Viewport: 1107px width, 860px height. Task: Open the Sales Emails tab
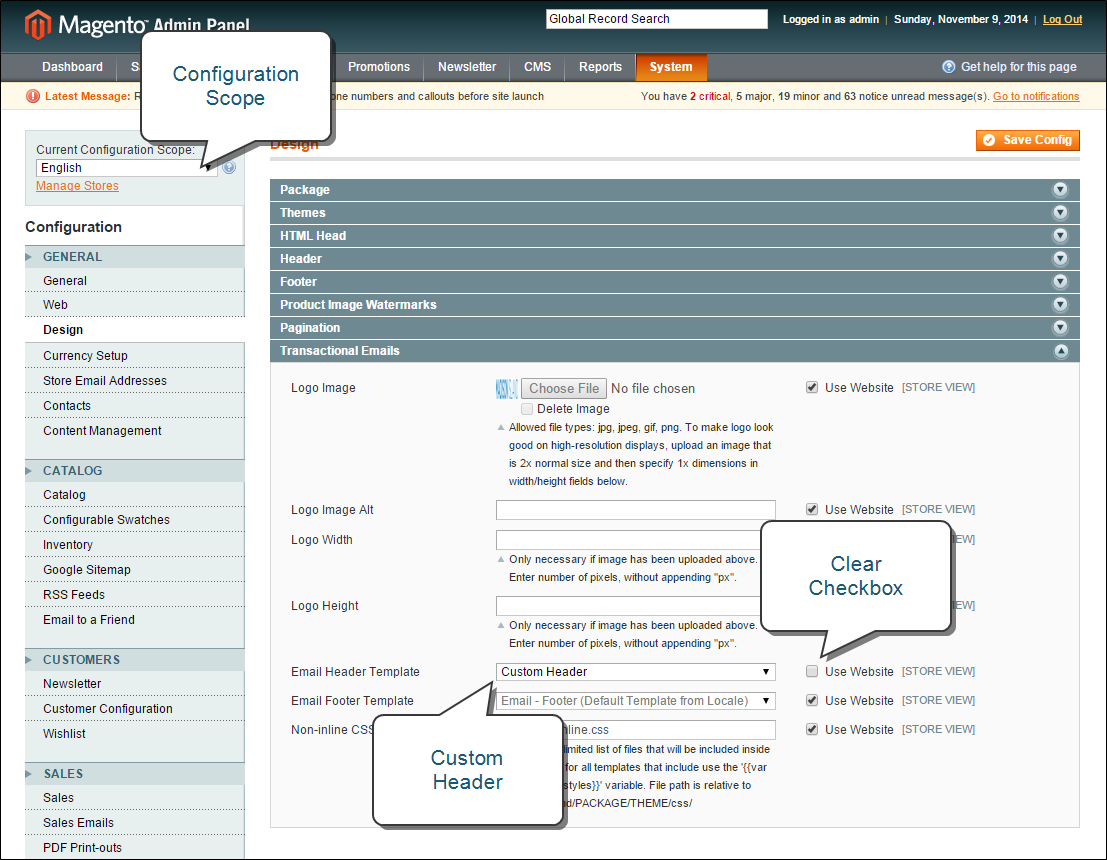click(x=135, y=823)
